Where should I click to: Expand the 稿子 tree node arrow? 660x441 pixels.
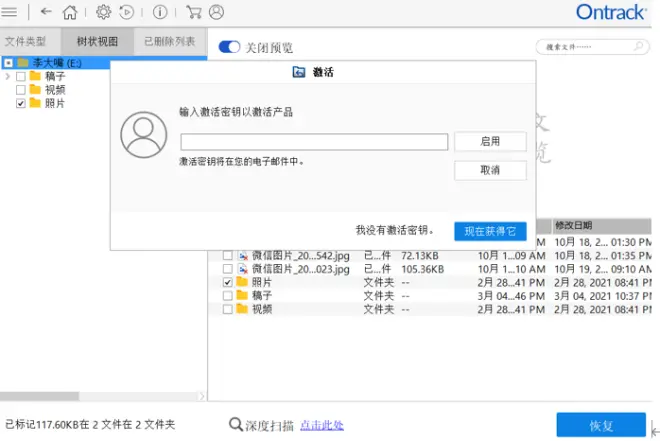[7, 77]
